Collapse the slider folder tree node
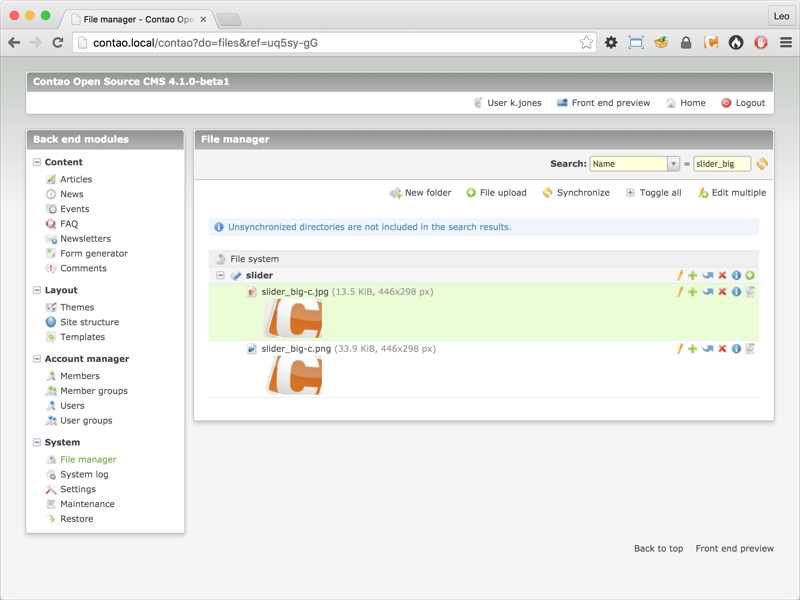 tap(220, 276)
